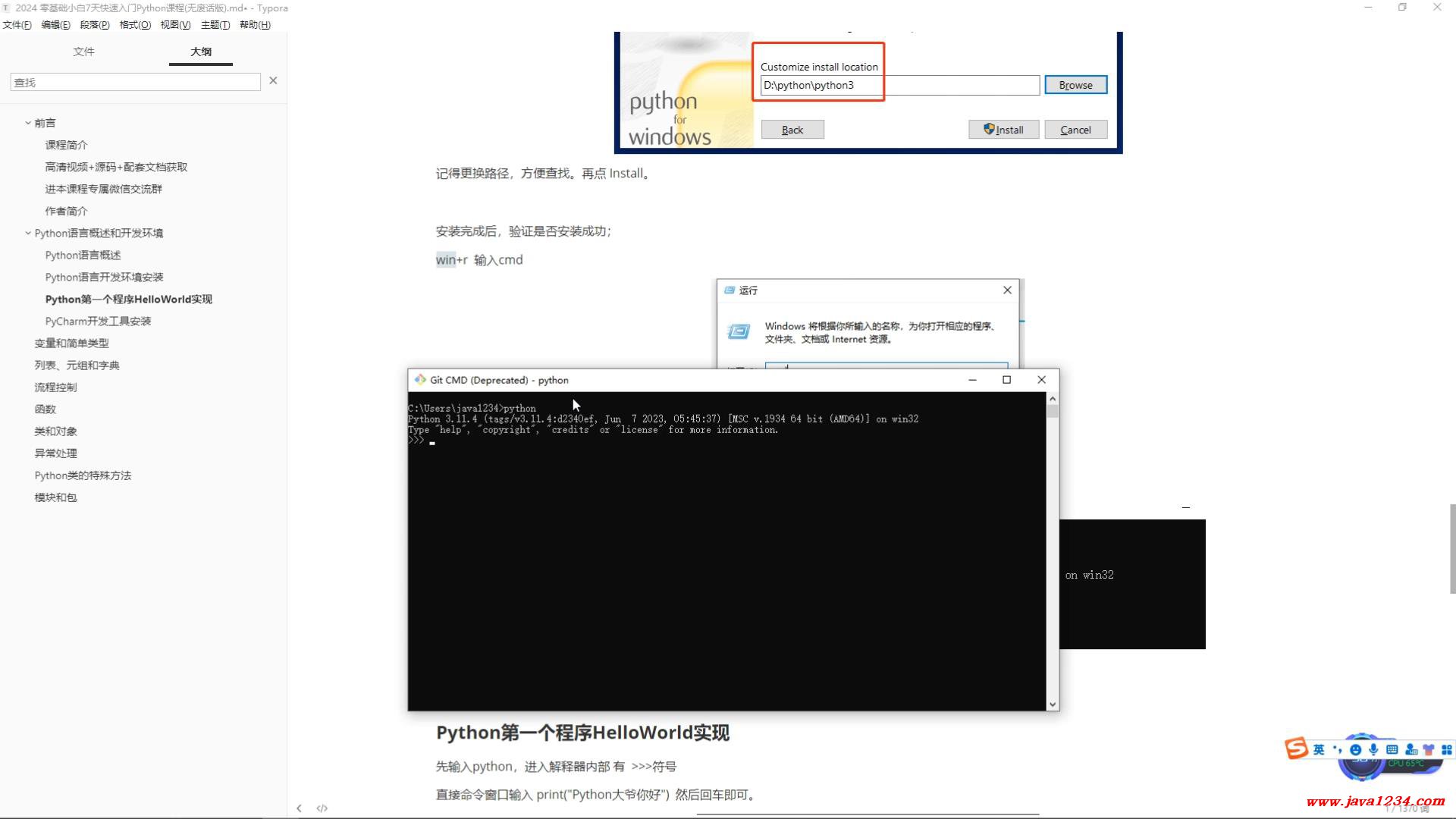Click scroll down arrow in Git CMD window
The width and height of the screenshot is (1456, 819).
click(1052, 704)
